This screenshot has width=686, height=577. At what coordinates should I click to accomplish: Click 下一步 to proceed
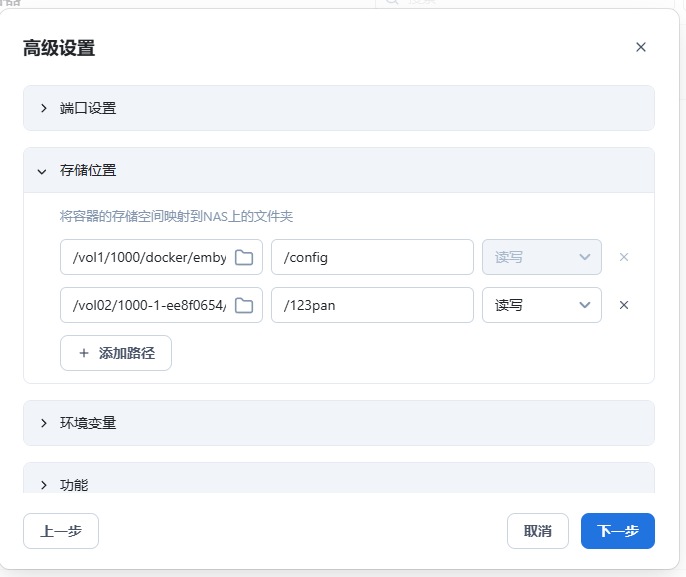[617, 531]
